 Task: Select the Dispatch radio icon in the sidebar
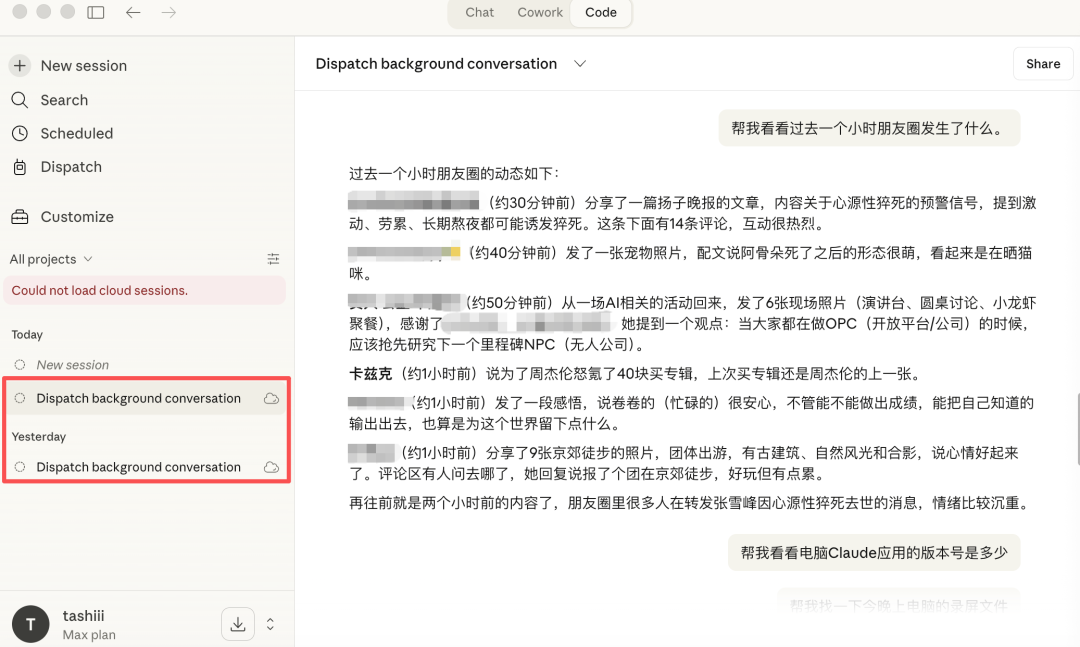coord(22,167)
